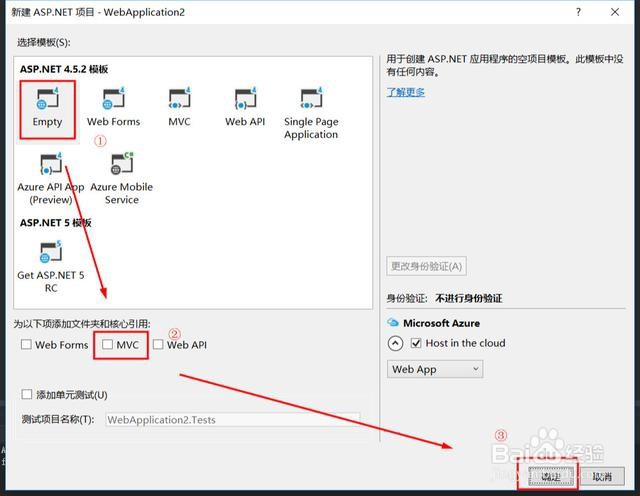Cancel the dialog with 取消
The image size is (640, 496).
click(x=602, y=476)
